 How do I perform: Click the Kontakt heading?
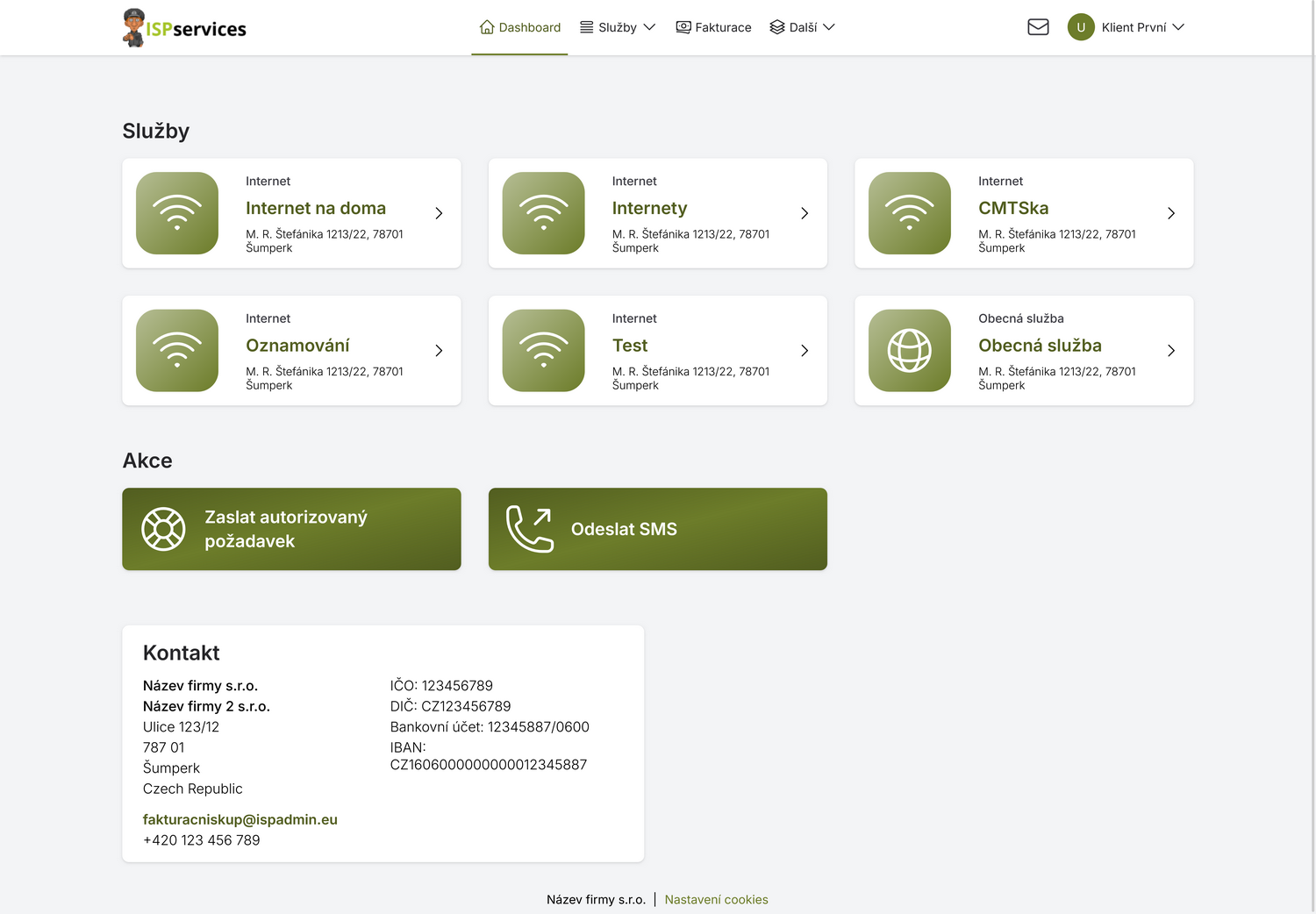[x=182, y=653]
